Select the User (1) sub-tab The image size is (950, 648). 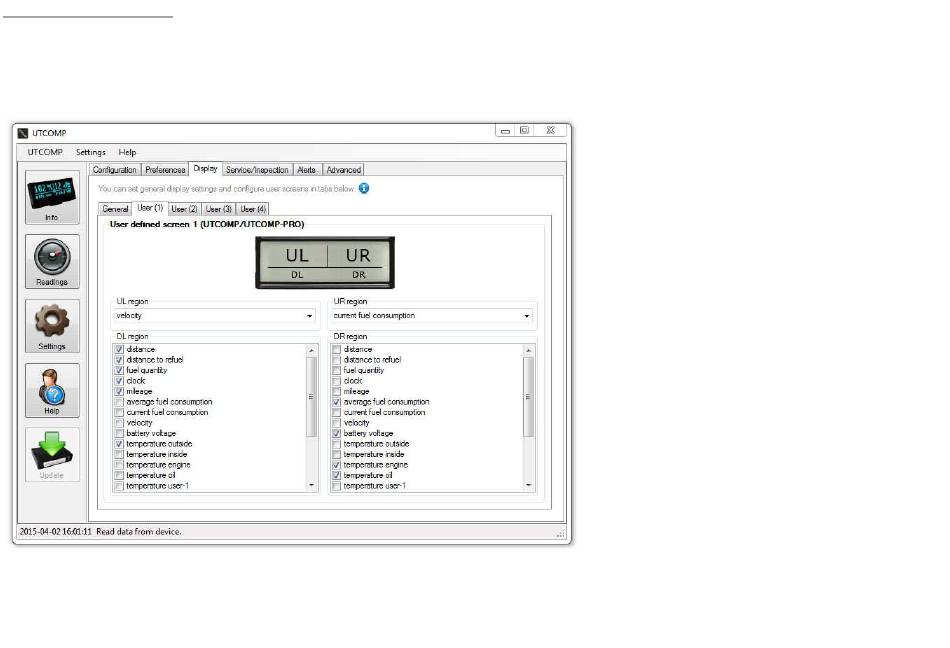tap(150, 208)
